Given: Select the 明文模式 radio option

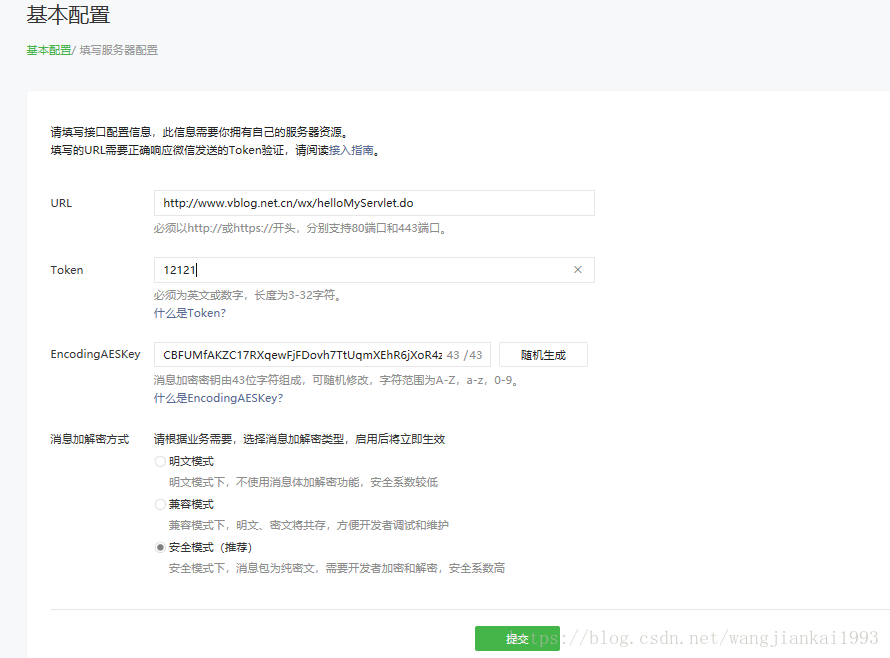Looking at the screenshot, I should pyautogui.click(x=160, y=462).
